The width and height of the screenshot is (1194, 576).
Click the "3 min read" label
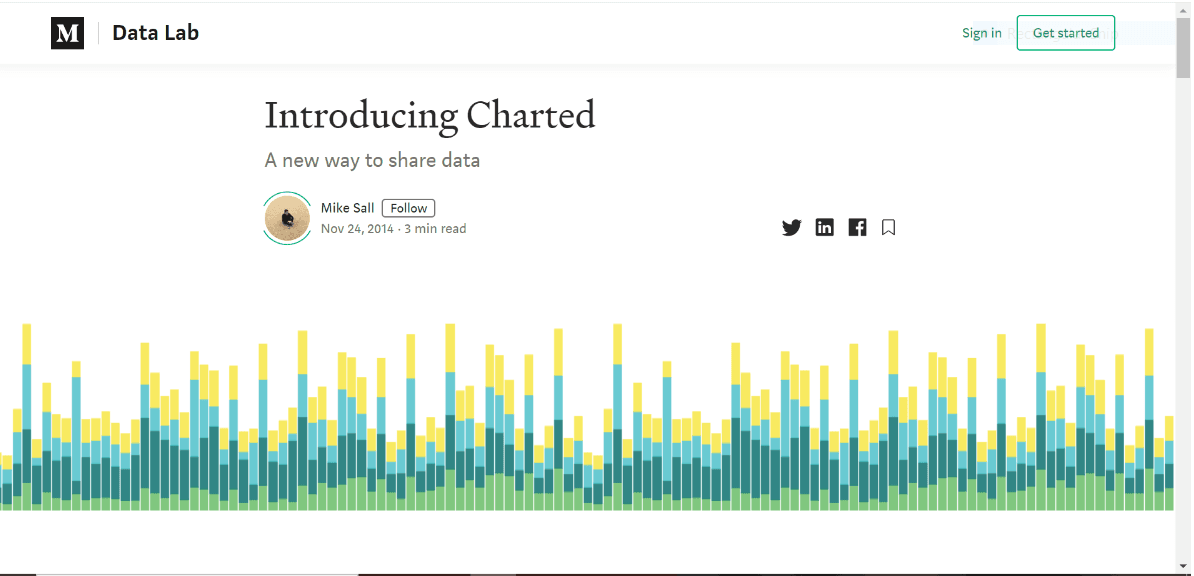tap(435, 229)
